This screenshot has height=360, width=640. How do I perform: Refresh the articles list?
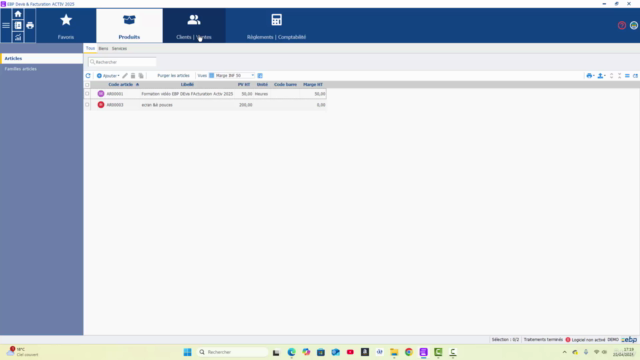point(88,76)
